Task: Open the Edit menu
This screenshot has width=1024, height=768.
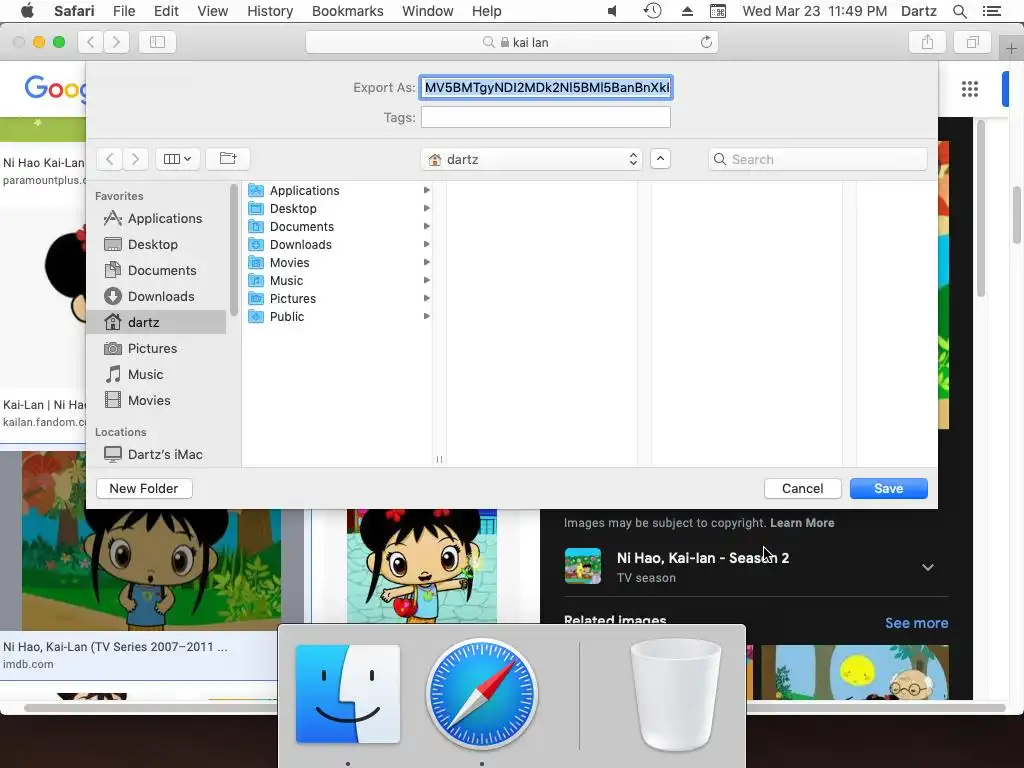Action: pos(166,11)
